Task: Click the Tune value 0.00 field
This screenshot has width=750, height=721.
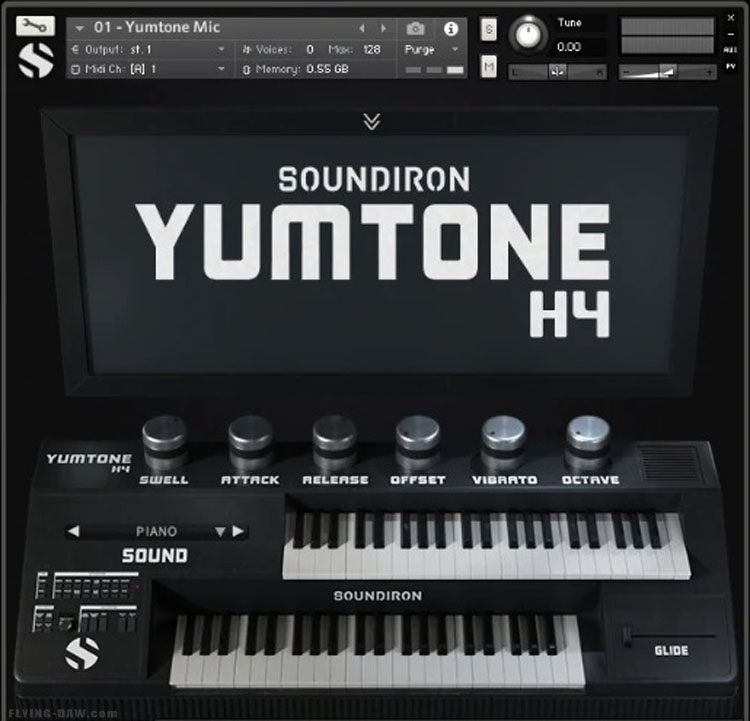Action: coord(569,47)
